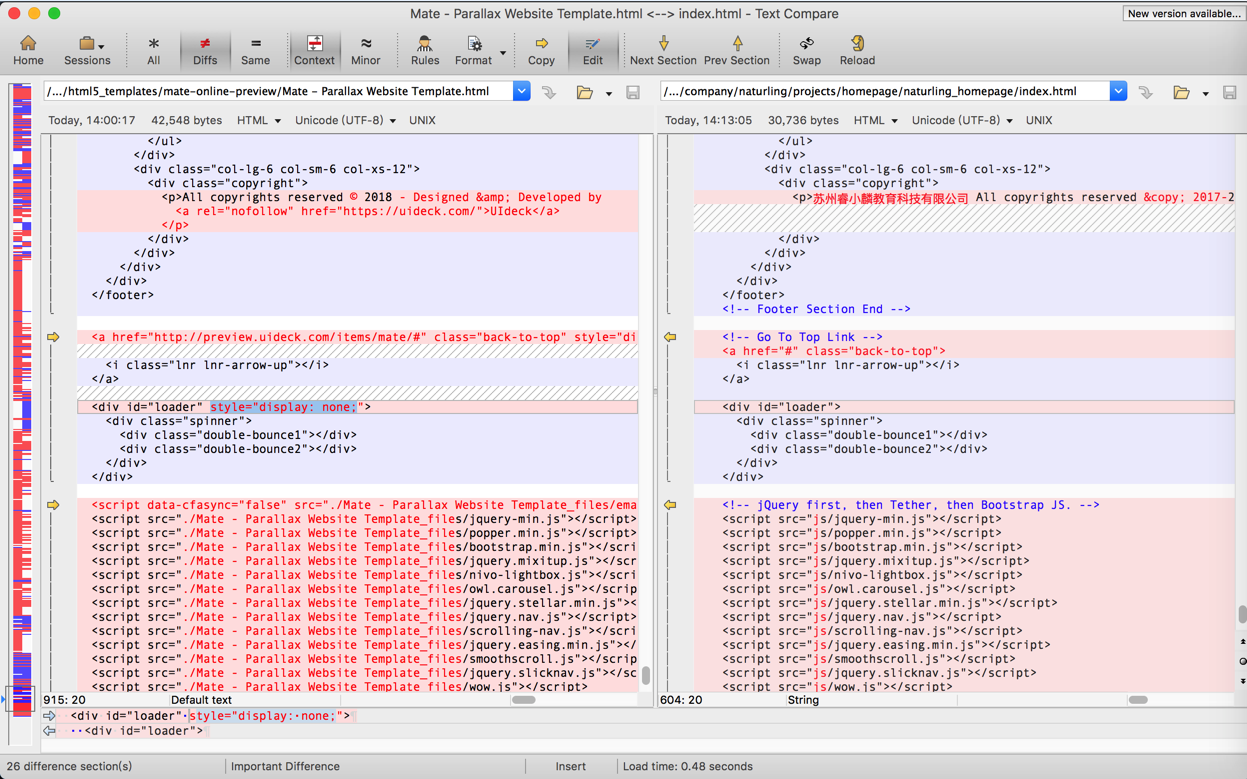Screen dimensions: 1247x779
Task: Reload the compared files
Action: click(857, 50)
